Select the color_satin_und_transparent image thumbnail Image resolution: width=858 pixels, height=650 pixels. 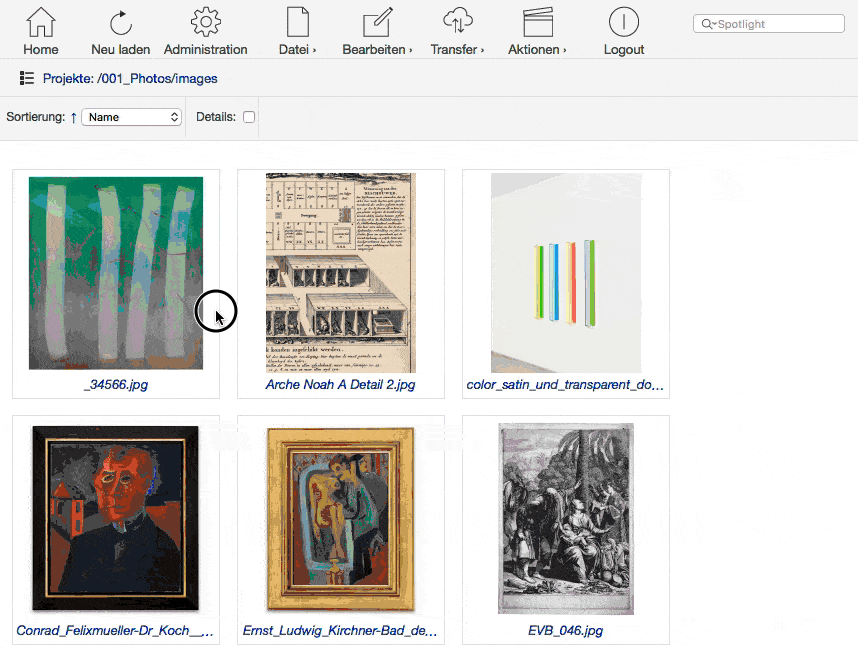565,272
